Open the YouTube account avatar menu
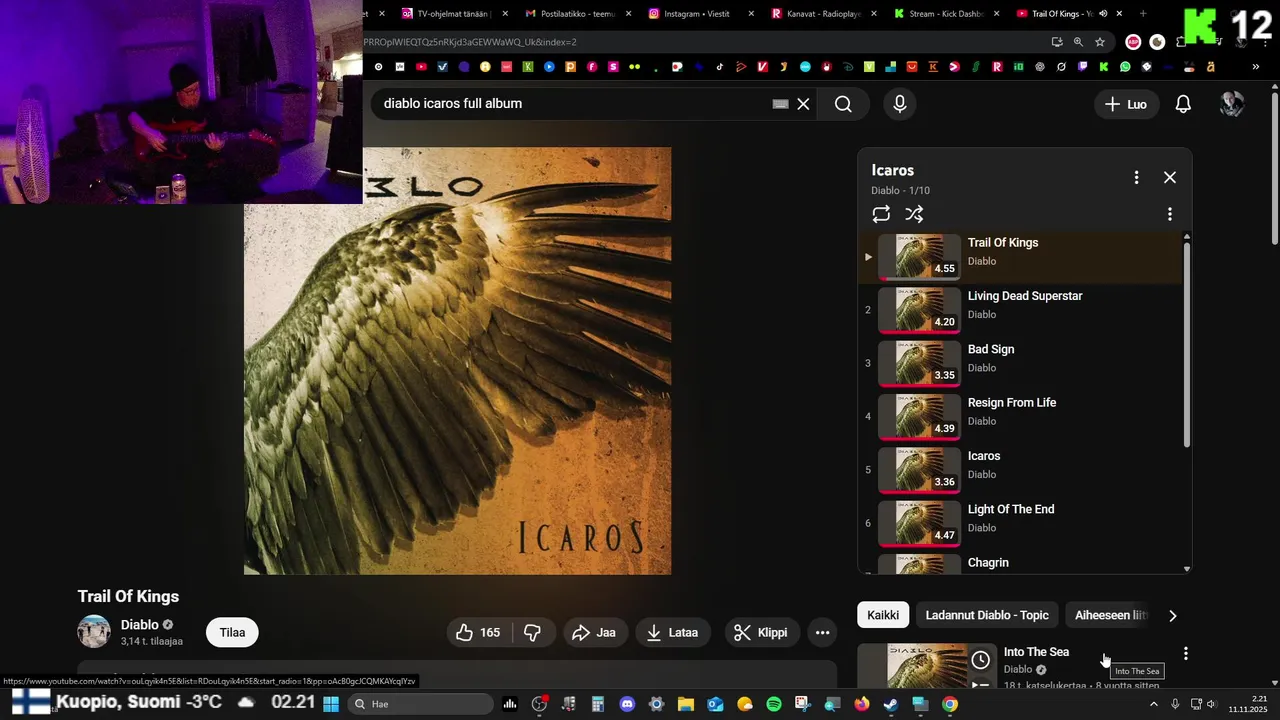 (x=1232, y=104)
